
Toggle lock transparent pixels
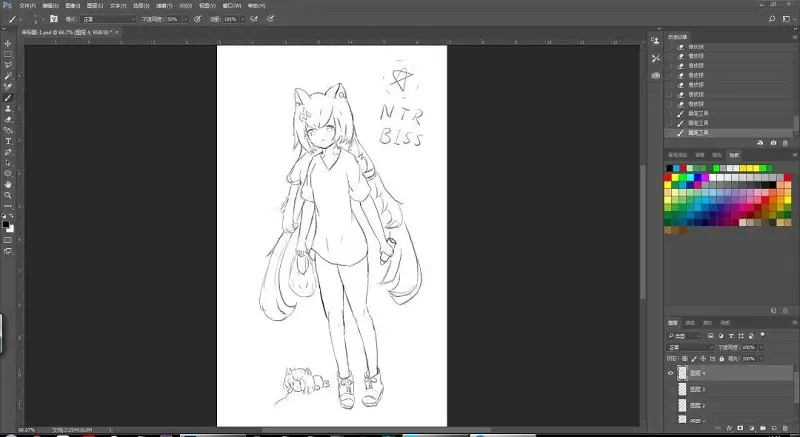click(685, 359)
